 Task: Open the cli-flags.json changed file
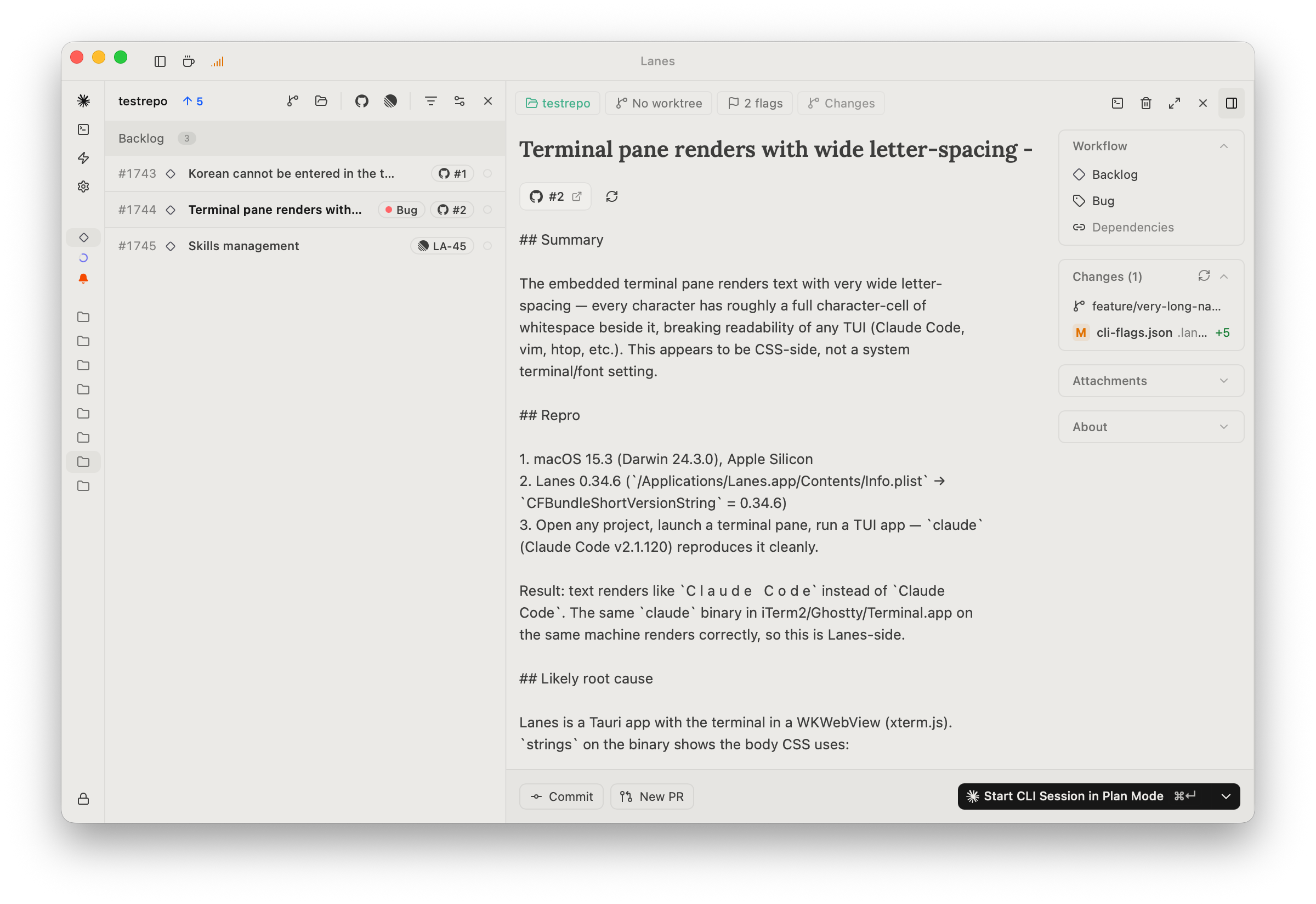pos(1151,332)
